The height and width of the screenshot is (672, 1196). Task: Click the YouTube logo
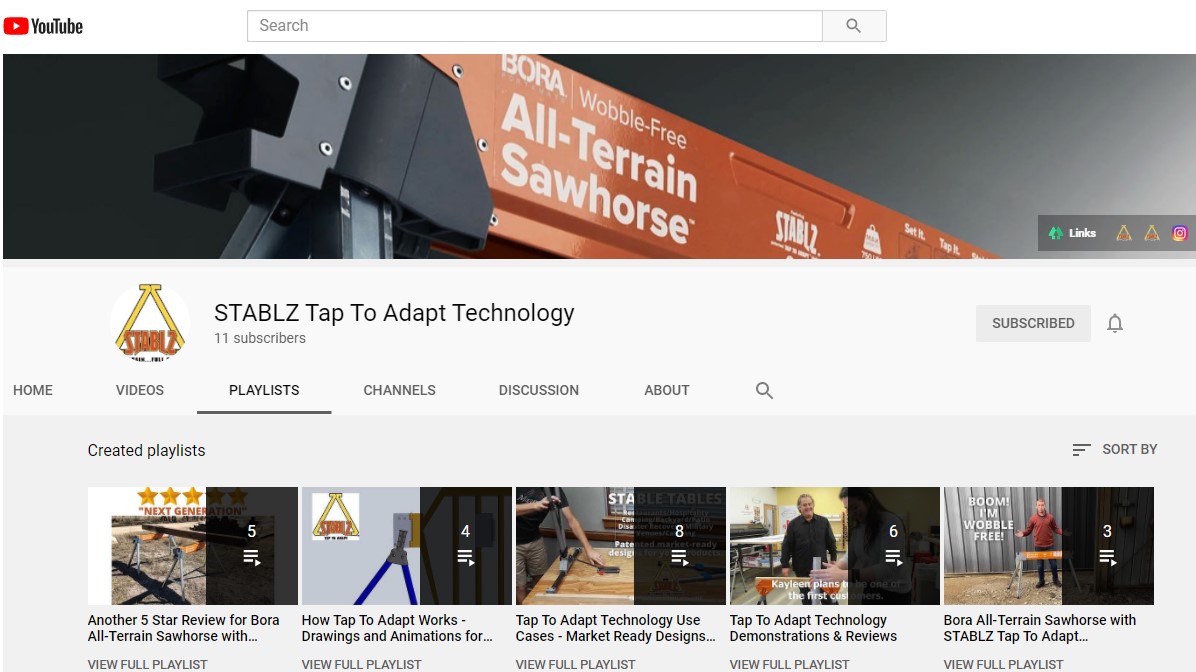[x=43, y=26]
